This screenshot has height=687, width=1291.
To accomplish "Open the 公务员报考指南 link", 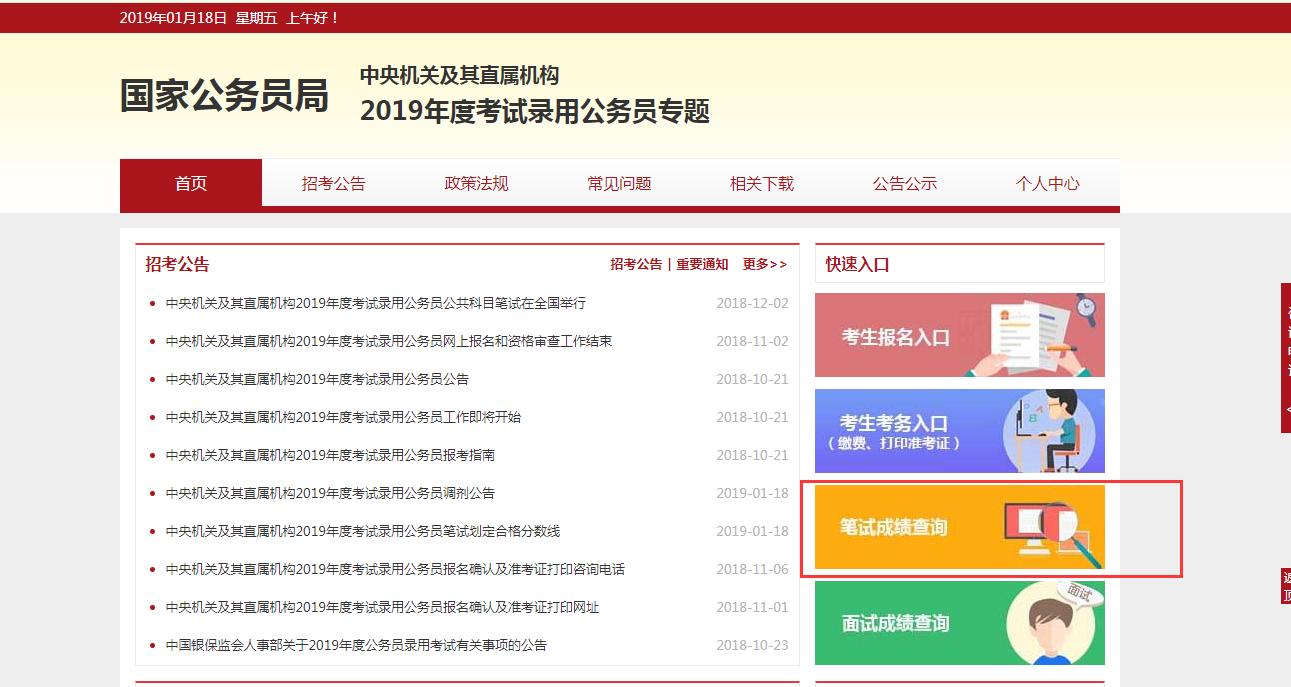I will click(330, 456).
